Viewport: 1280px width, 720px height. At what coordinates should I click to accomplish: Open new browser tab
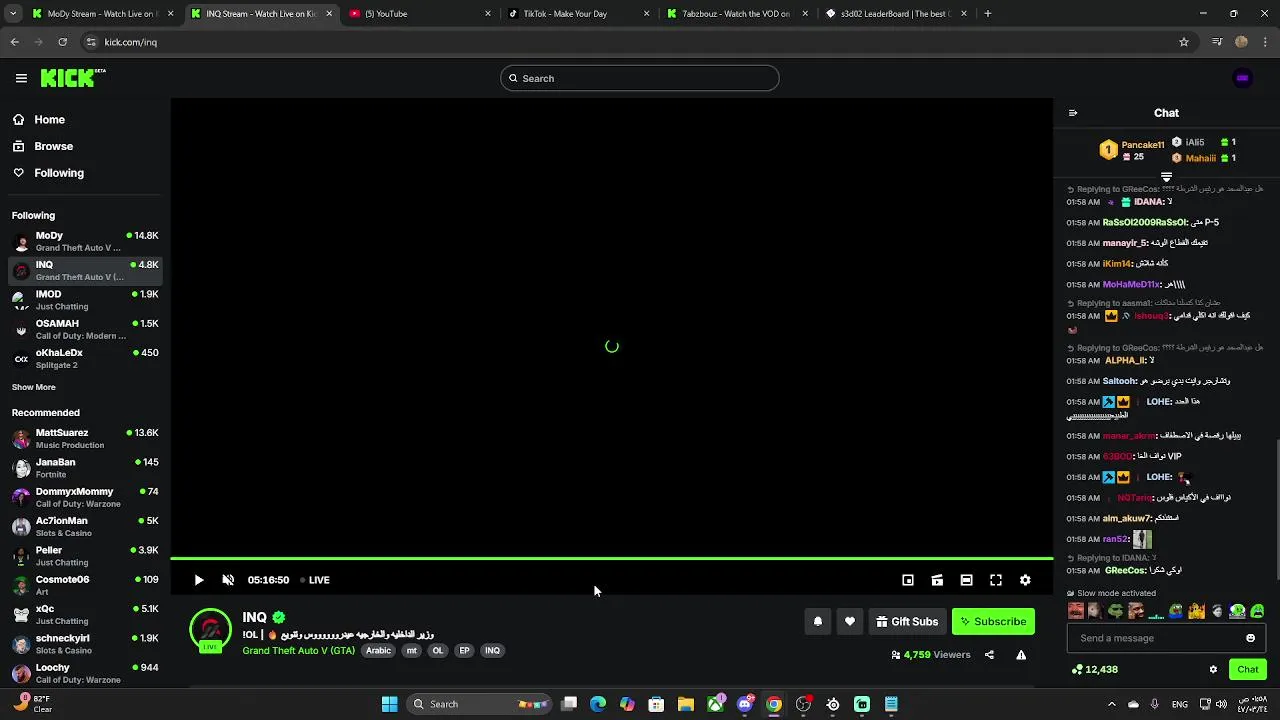[x=988, y=14]
